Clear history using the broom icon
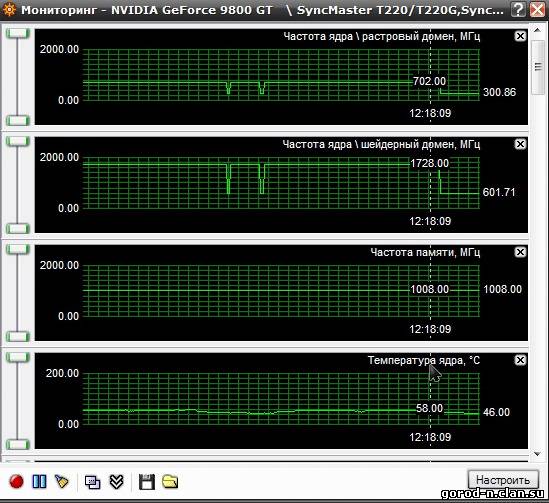This screenshot has height=503, width=549. coord(62,482)
